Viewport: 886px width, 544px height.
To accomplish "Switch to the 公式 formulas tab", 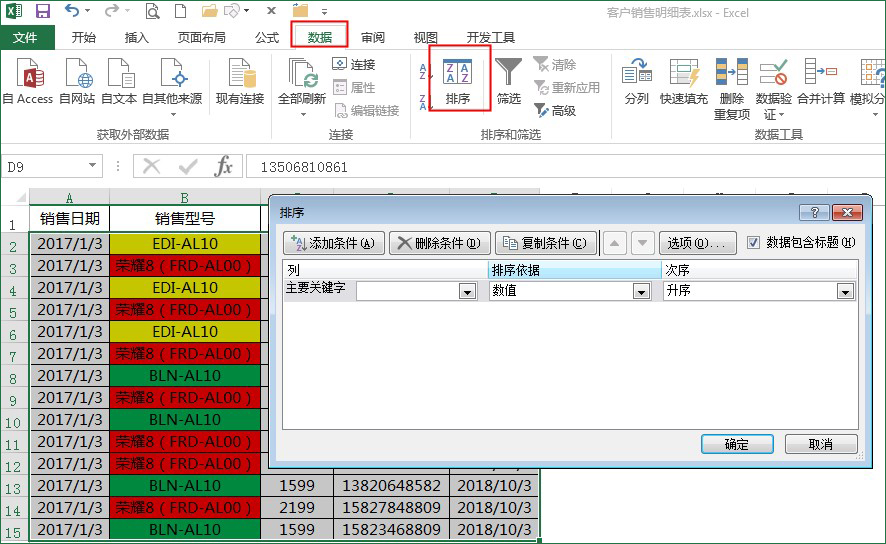I will 267,38.
